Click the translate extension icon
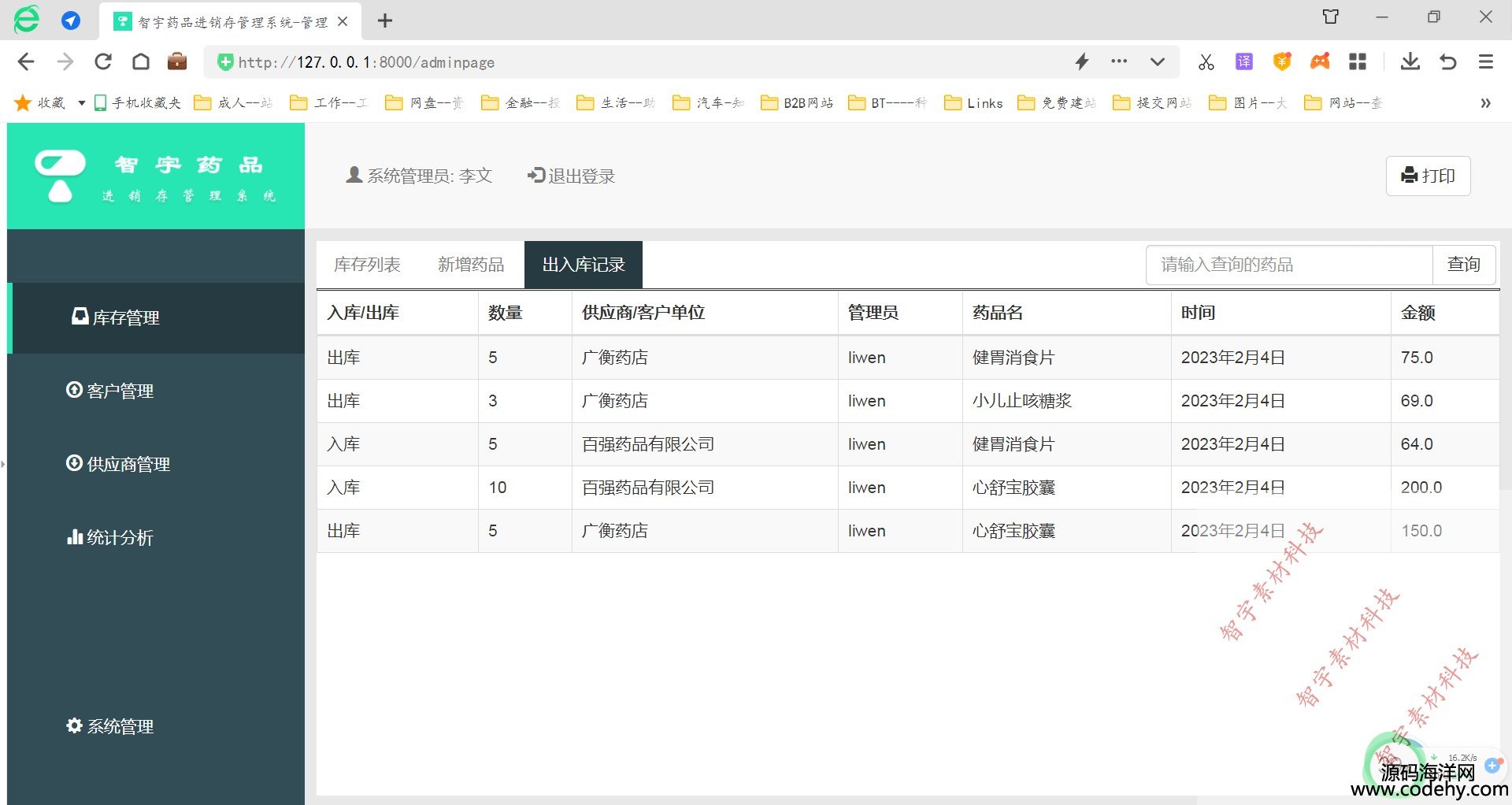 1244,61
